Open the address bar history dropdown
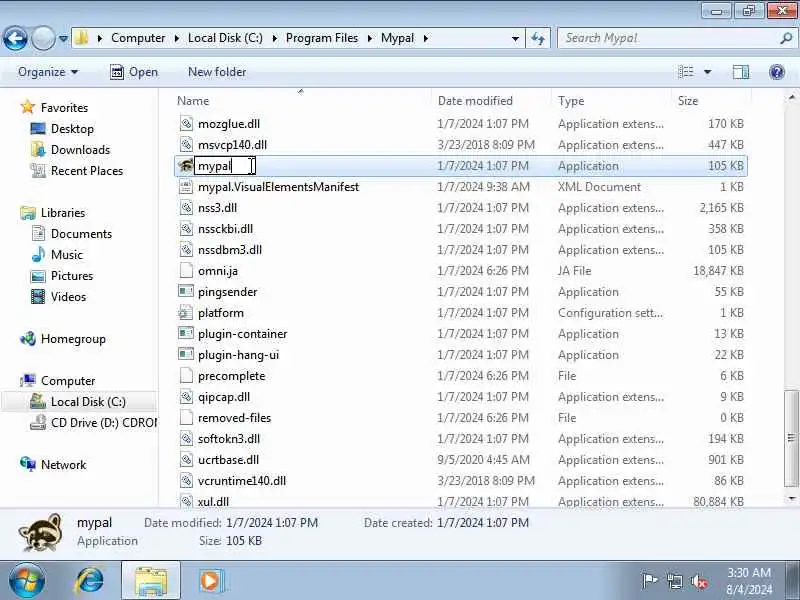 pyautogui.click(x=515, y=39)
